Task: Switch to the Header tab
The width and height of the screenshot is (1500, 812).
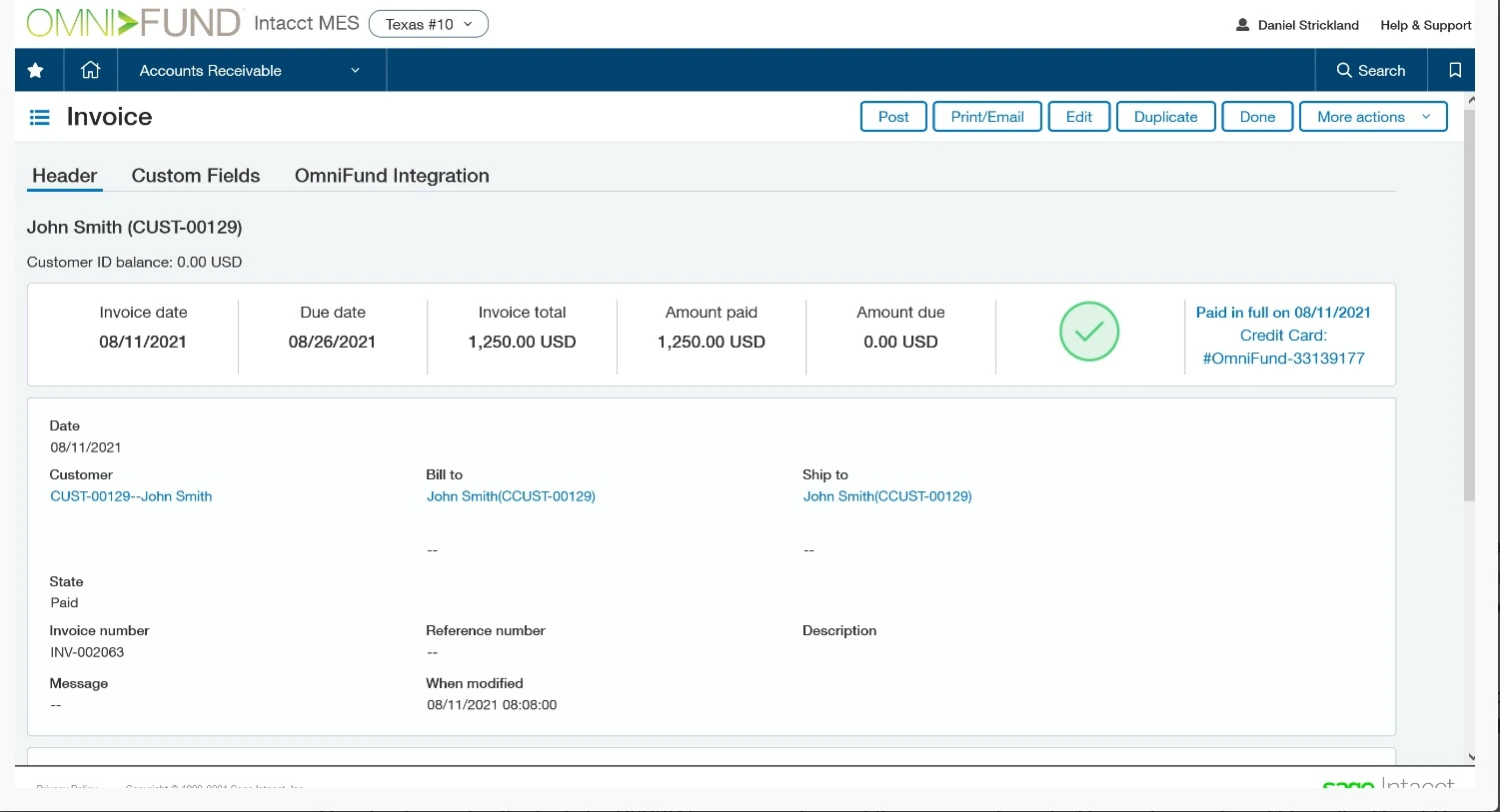Action: (65, 176)
